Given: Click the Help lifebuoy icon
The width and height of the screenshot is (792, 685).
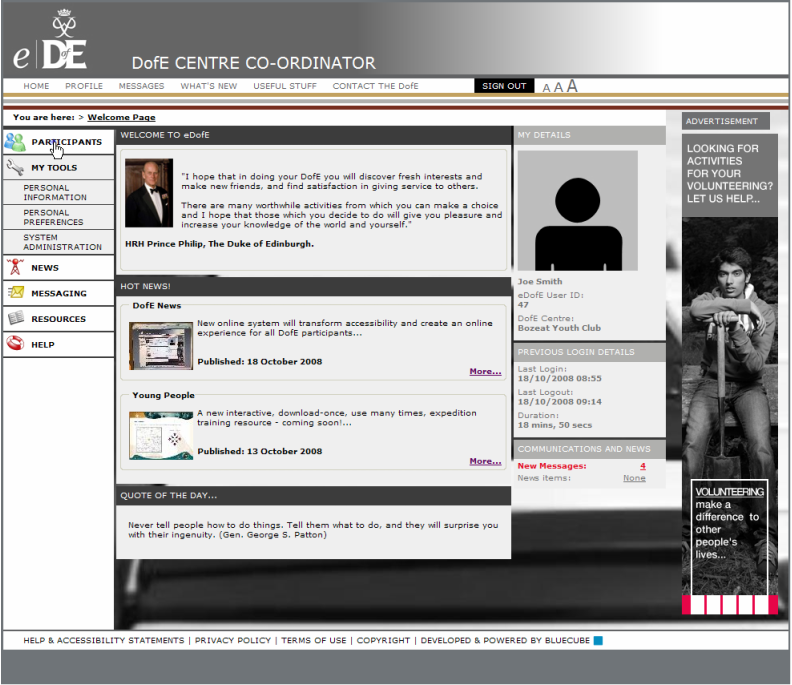Looking at the screenshot, I should click(15, 345).
